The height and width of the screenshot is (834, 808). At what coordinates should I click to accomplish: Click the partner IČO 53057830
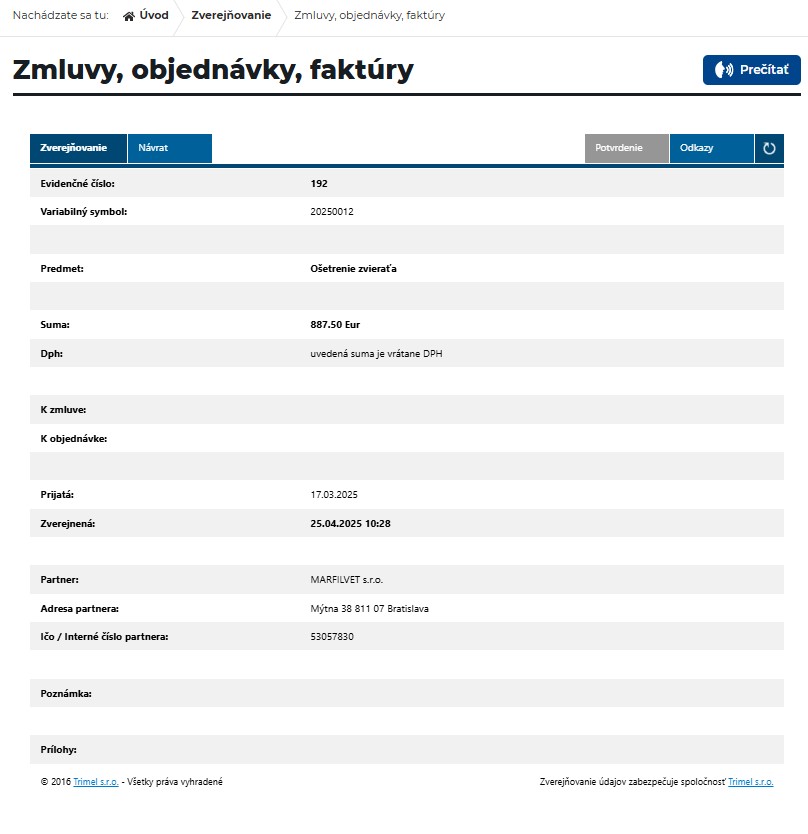tap(332, 636)
